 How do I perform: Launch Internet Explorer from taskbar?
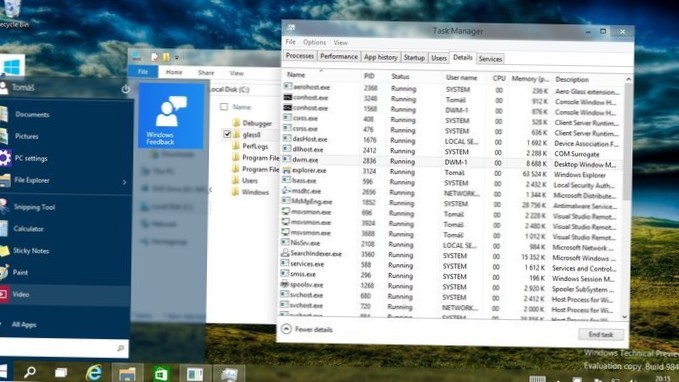click(x=94, y=372)
